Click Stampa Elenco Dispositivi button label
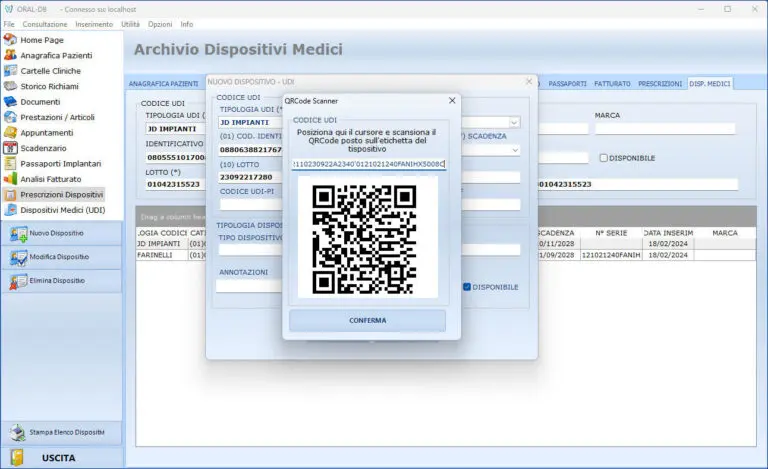768x469 pixels. pyautogui.click(x=67, y=432)
